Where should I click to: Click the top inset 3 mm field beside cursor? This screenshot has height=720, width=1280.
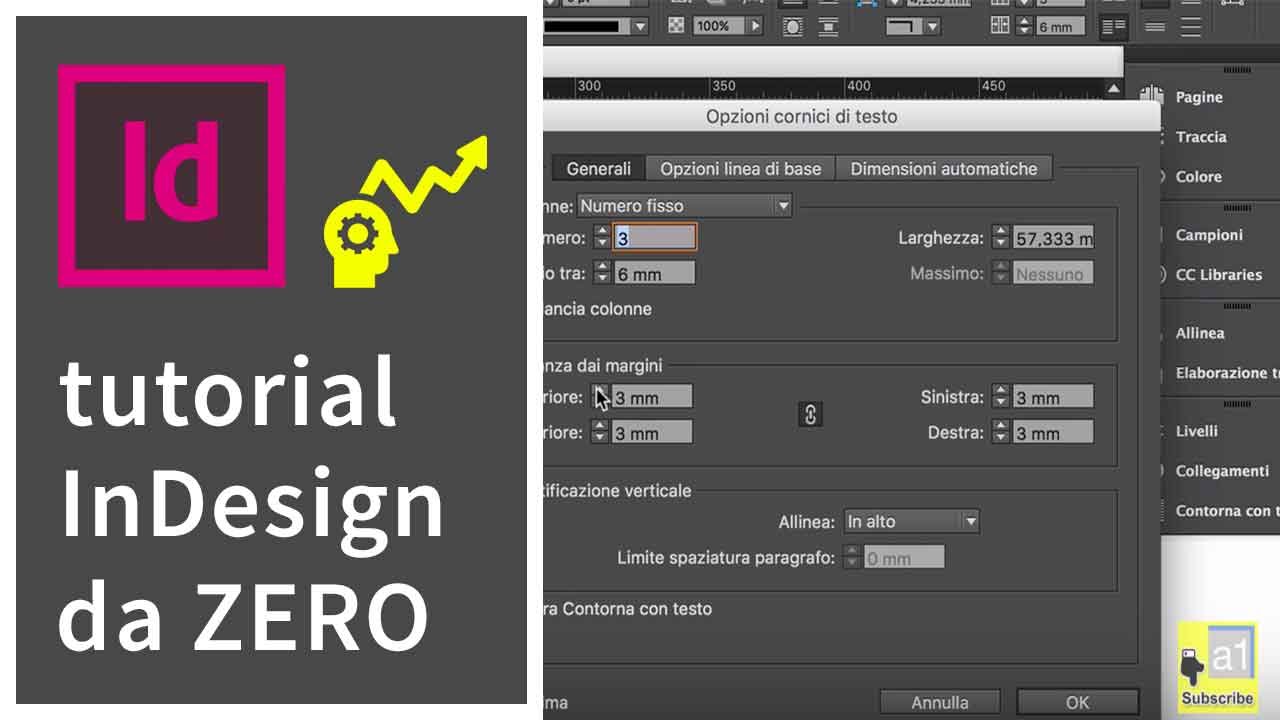[652, 397]
